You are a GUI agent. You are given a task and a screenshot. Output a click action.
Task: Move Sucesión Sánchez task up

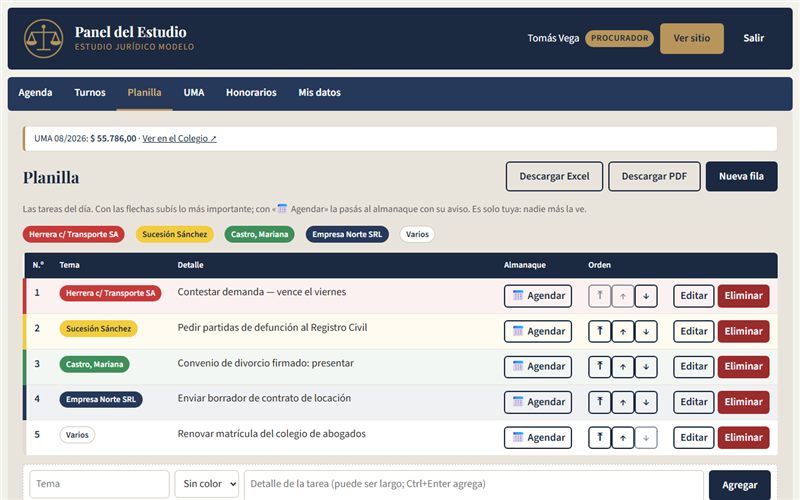coord(622,331)
